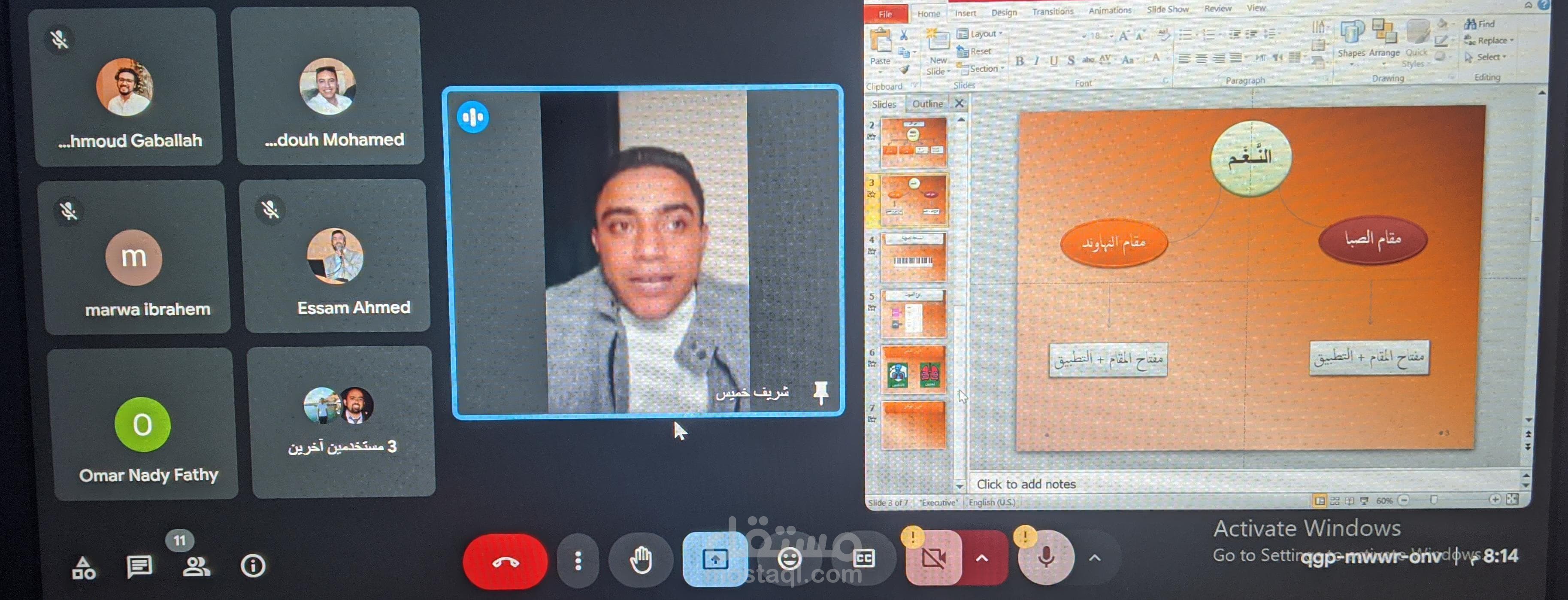Open the Layout dropdown
Screen dimensions: 1568x600
coord(980,34)
